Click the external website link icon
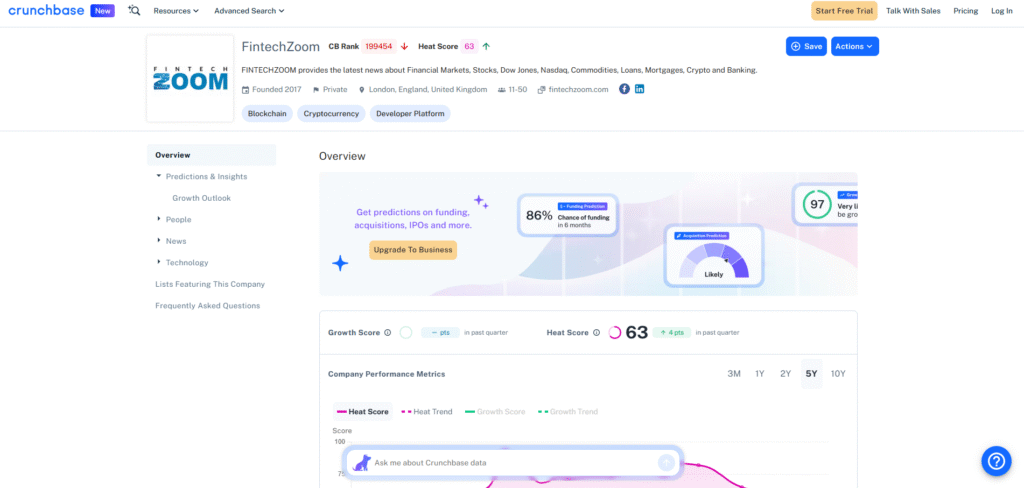This screenshot has width=1024, height=488. pos(541,89)
